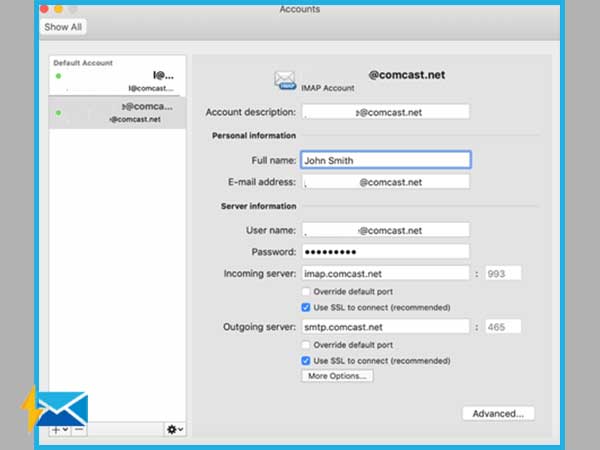Click the Account description field
Image resolution: width=600 pixels, height=450 pixels.
[x=385, y=112]
